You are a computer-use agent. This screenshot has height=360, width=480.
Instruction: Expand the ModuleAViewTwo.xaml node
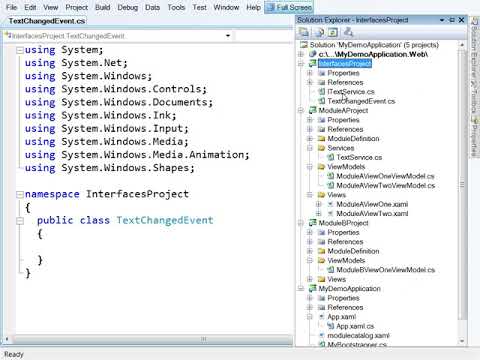click(319, 213)
